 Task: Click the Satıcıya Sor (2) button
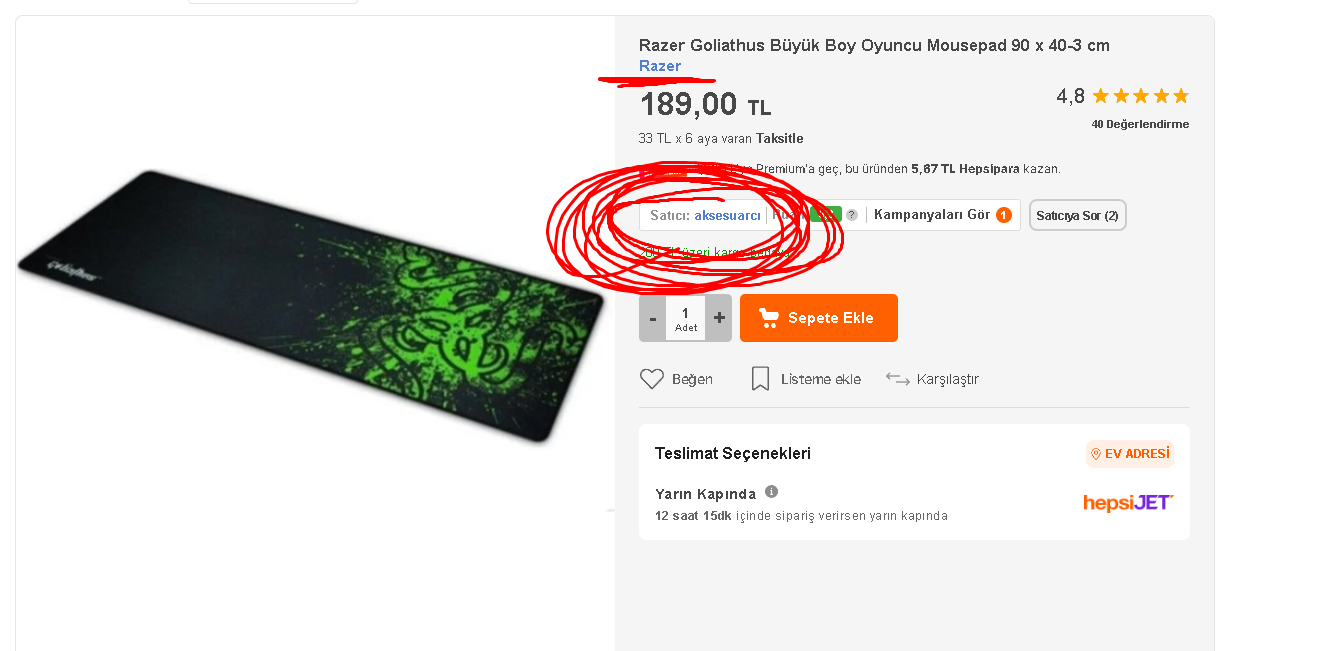[1078, 215]
